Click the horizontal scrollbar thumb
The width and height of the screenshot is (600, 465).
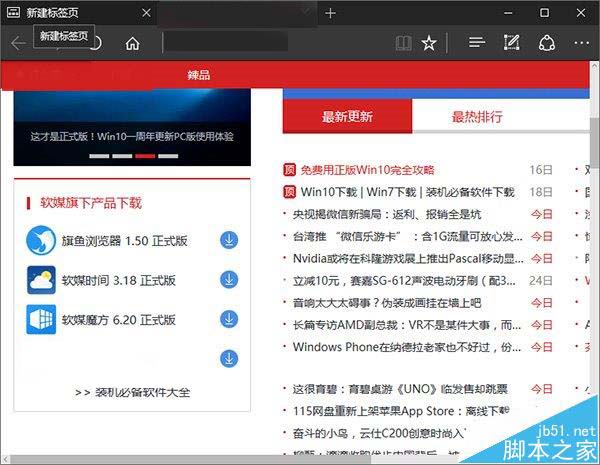tap(190, 459)
